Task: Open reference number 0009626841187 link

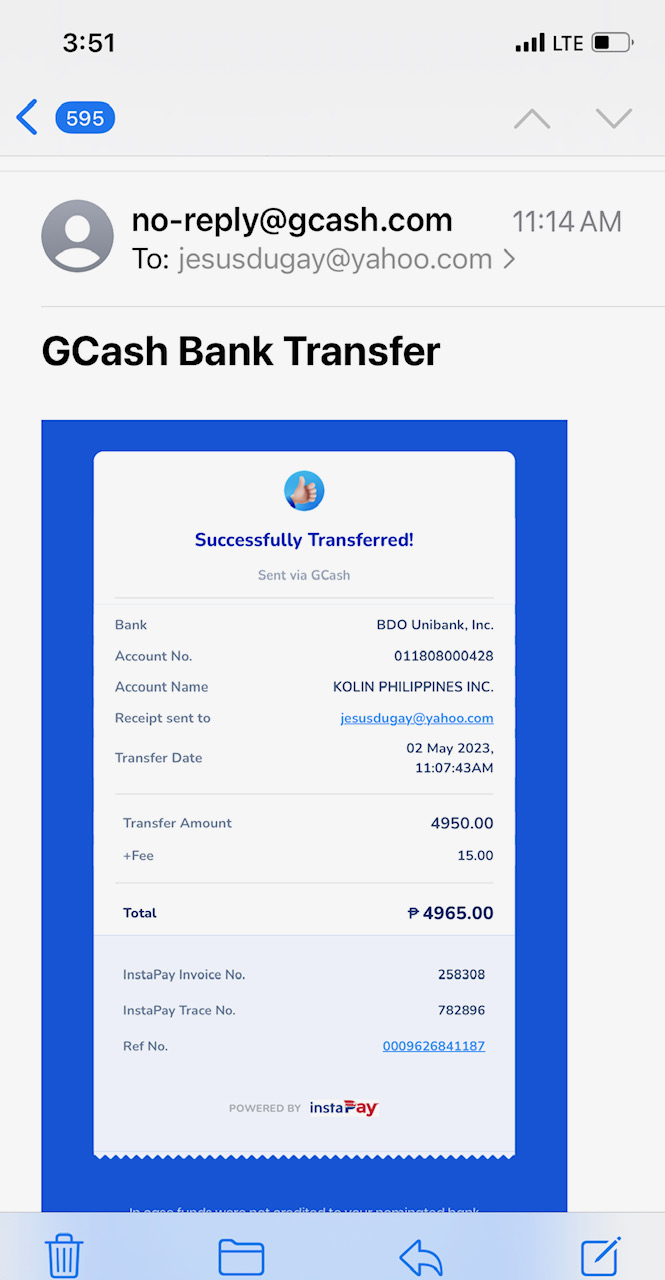Action: point(434,1046)
